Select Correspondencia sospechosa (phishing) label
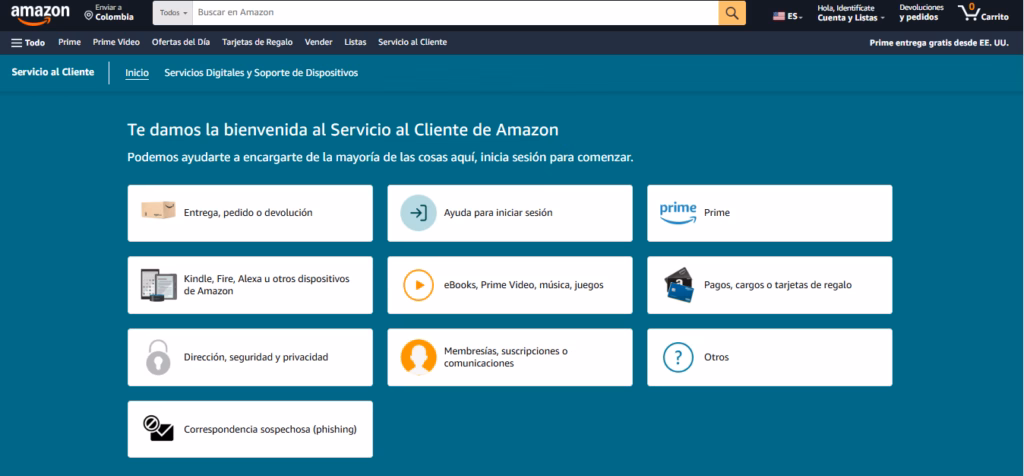 point(270,430)
